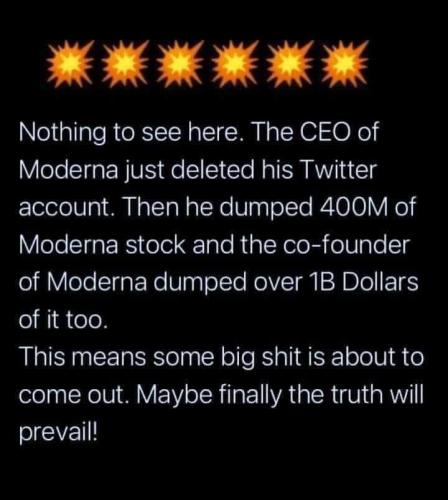Image resolution: width=448 pixels, height=500 pixels.
Task: Click the word "finally" in the text
Action: [250, 396]
